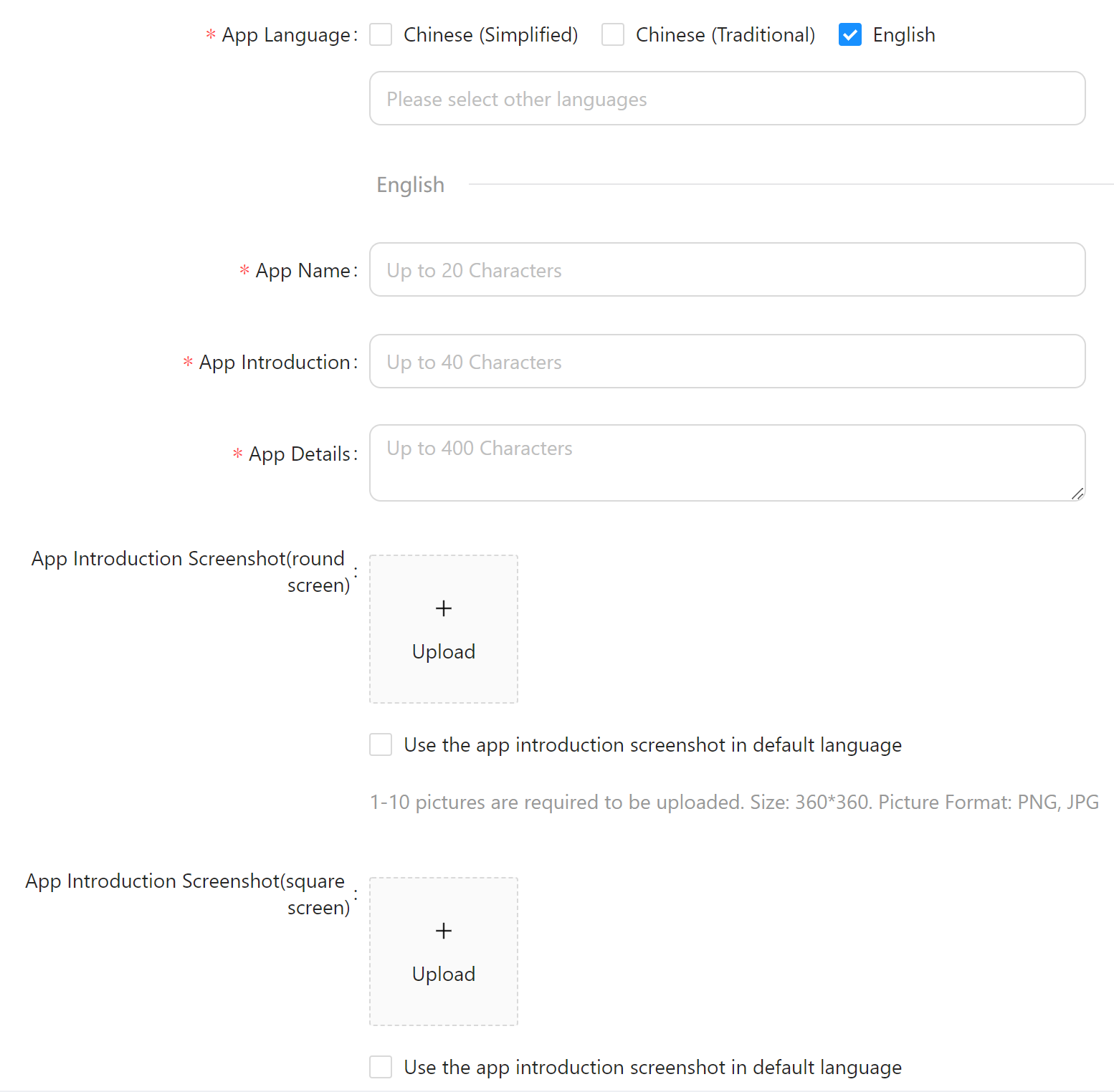Enable the Chinese (Traditional) language option
The width and height of the screenshot is (1114, 1092).
613,34
